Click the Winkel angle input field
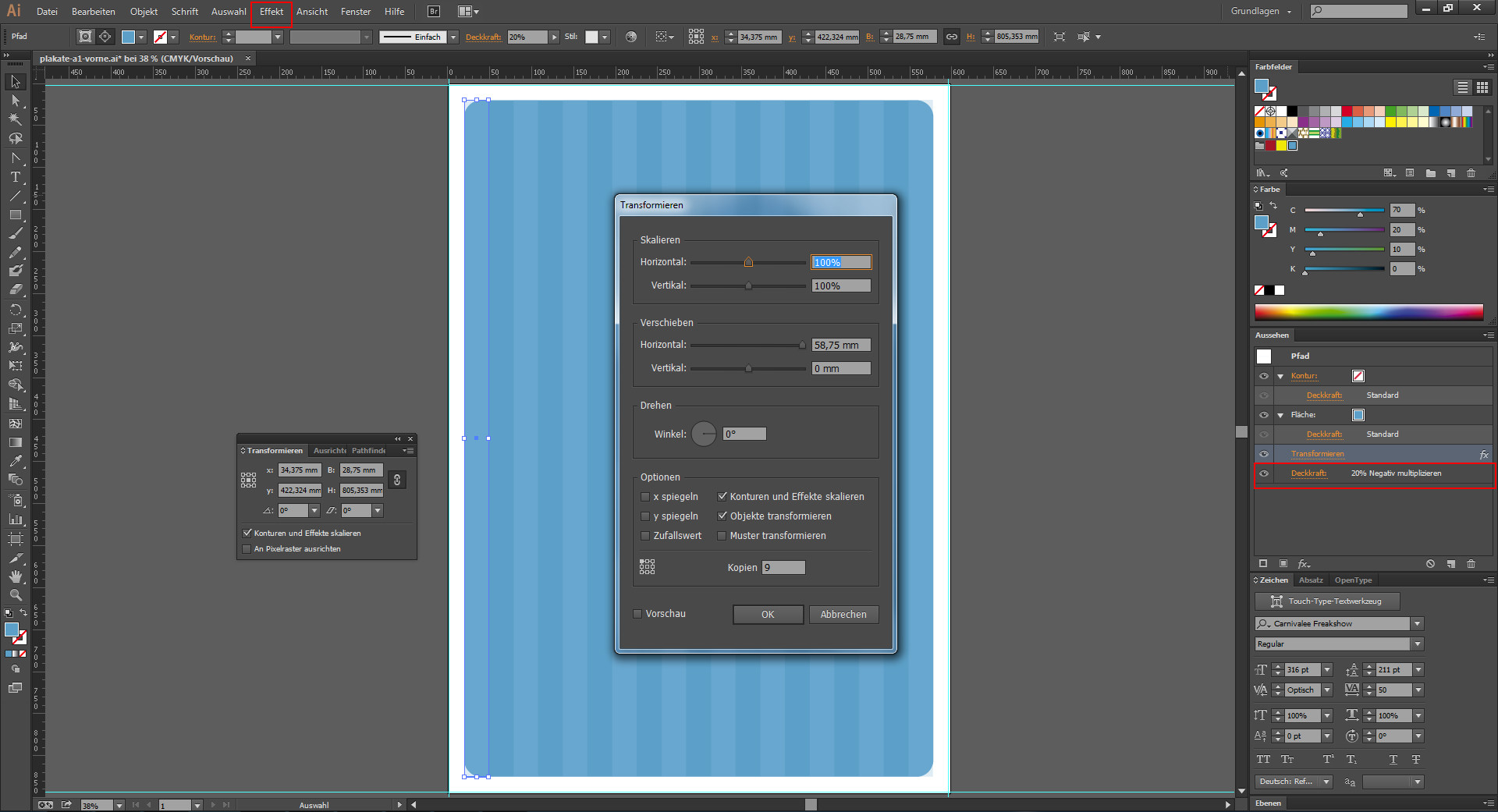The width and height of the screenshot is (1498, 812). coord(744,434)
